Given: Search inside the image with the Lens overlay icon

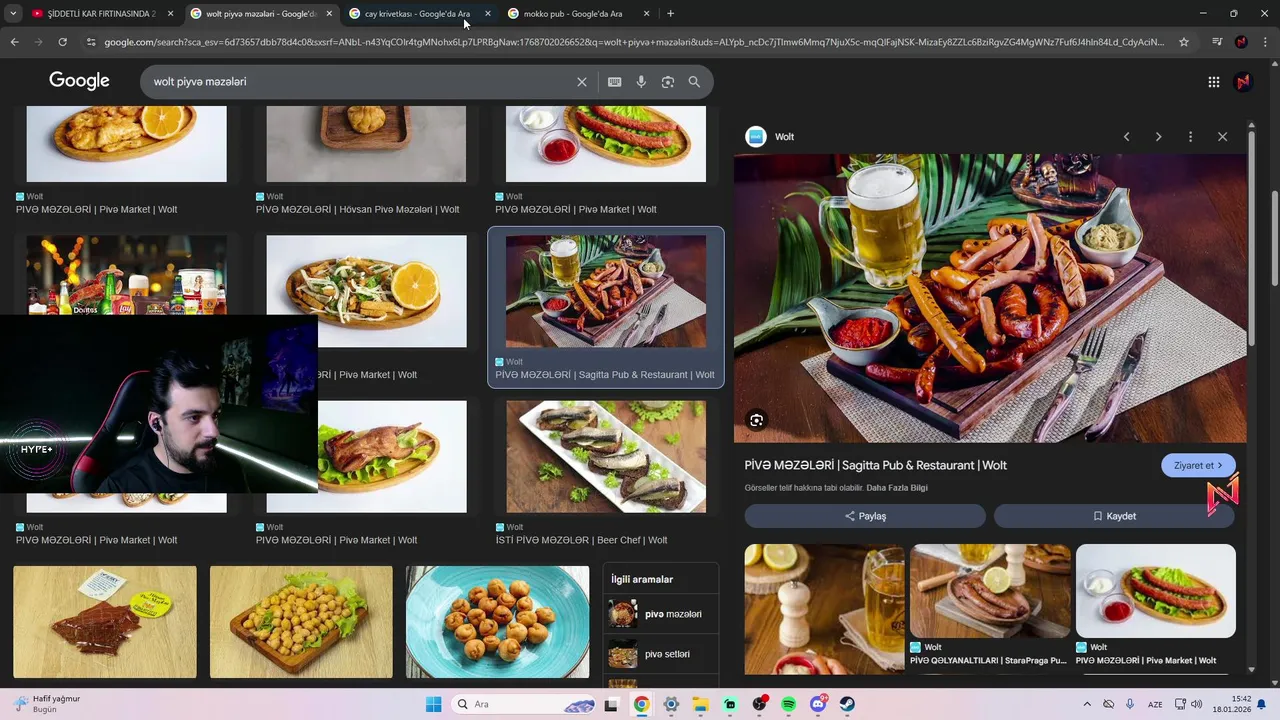Looking at the screenshot, I should (757, 421).
